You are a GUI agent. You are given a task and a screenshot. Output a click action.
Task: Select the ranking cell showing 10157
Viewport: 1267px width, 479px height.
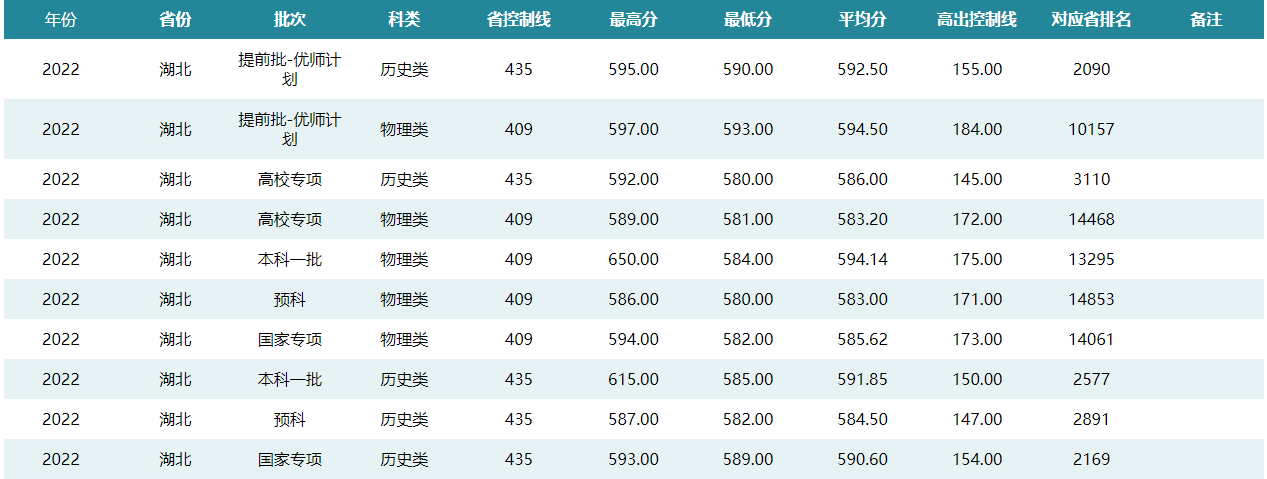[1091, 129]
